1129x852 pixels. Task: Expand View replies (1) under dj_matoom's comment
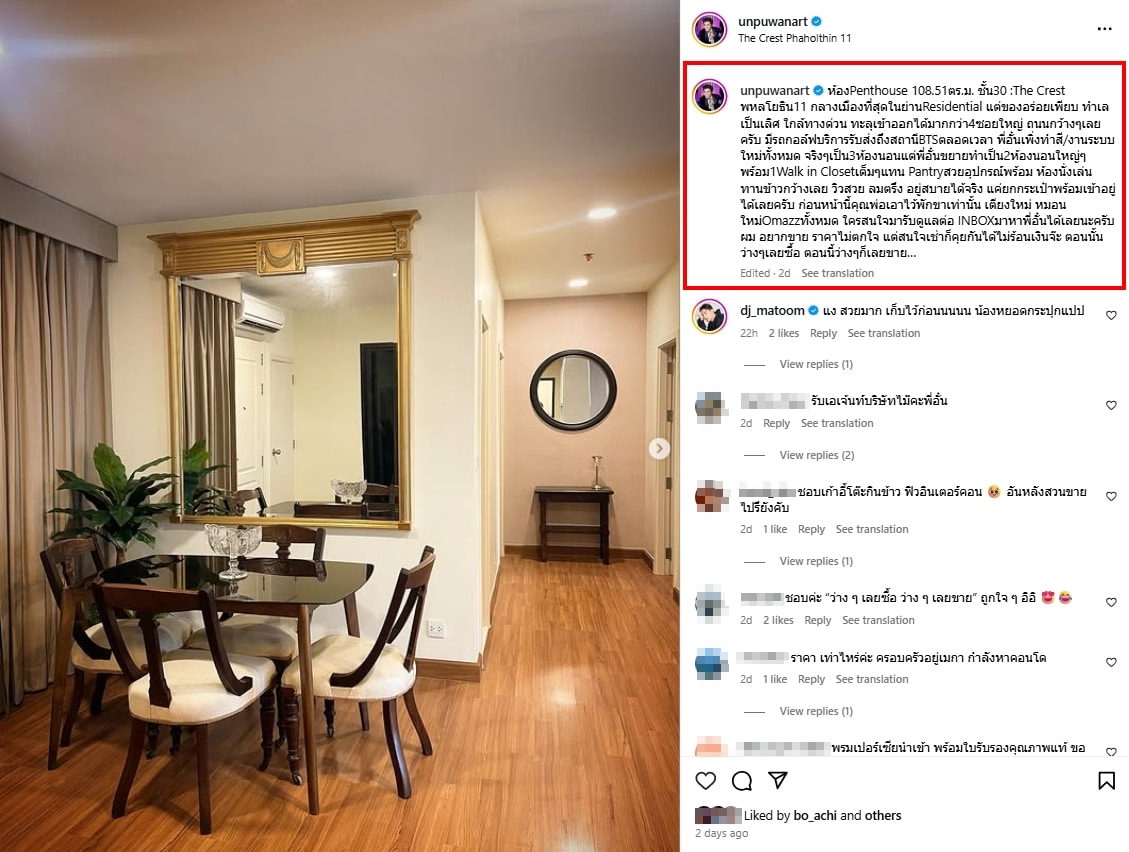click(816, 364)
